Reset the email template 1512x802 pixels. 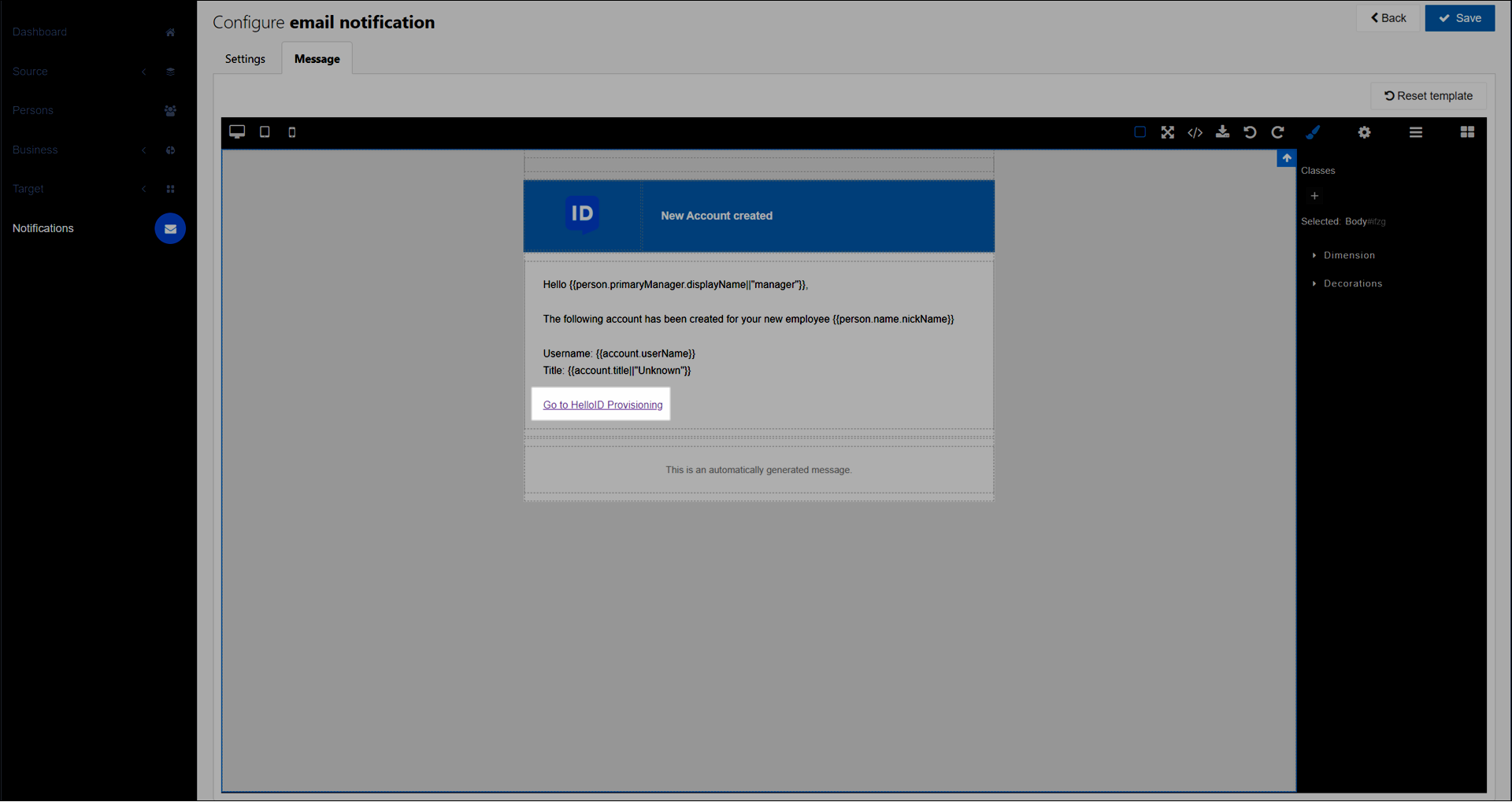pyautogui.click(x=1429, y=96)
